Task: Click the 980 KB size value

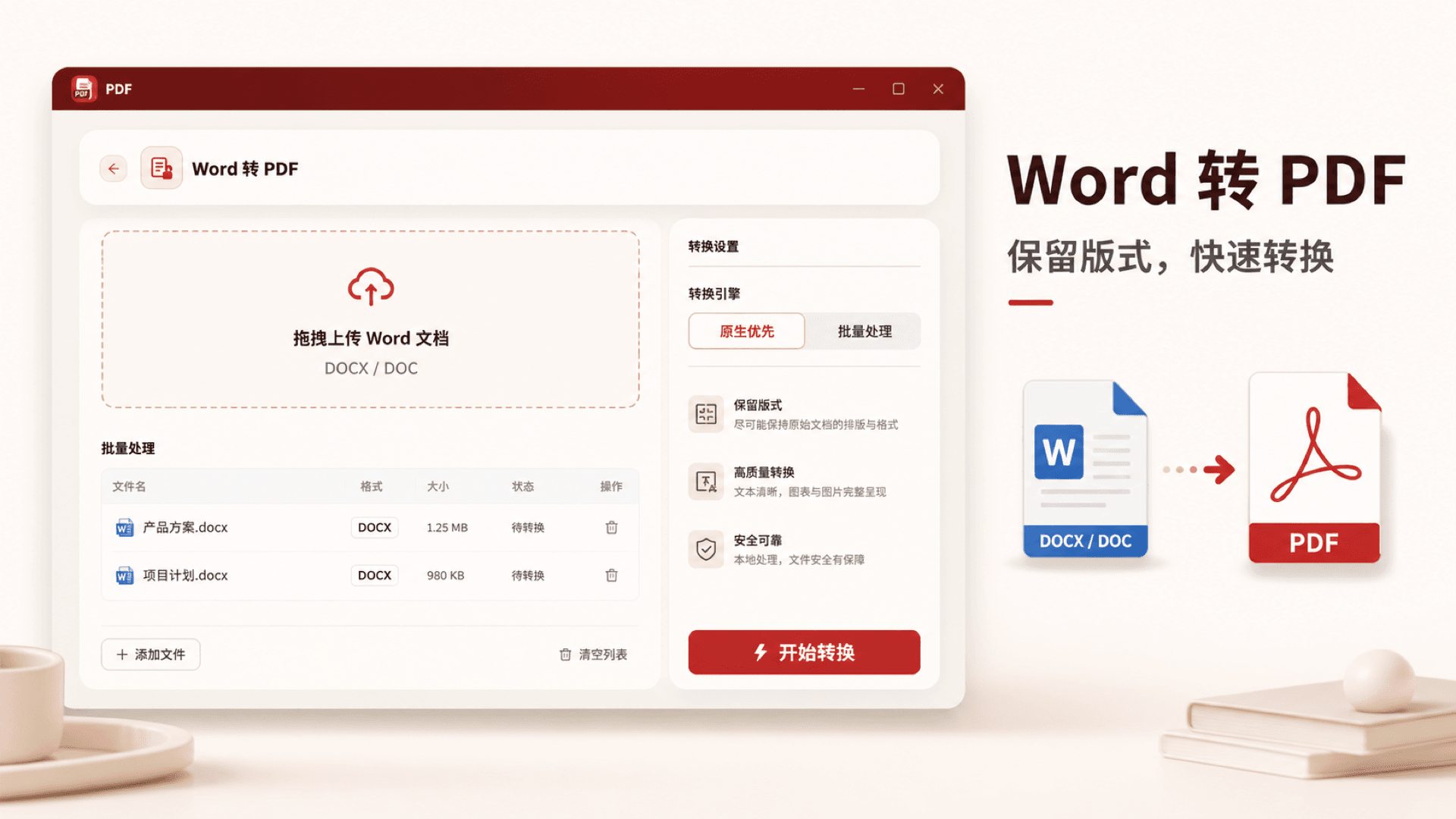Action: coord(445,576)
